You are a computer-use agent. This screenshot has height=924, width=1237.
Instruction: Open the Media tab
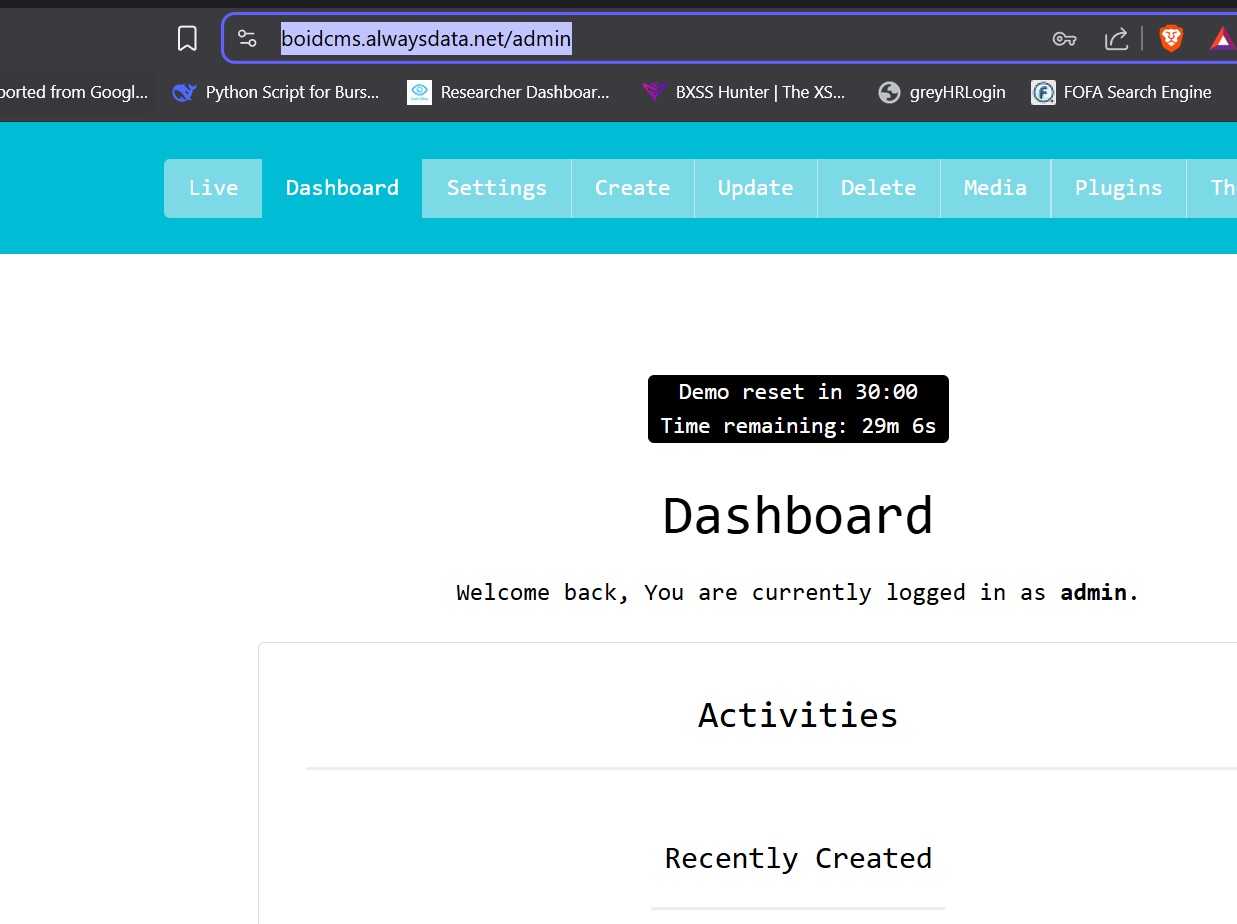pos(995,188)
